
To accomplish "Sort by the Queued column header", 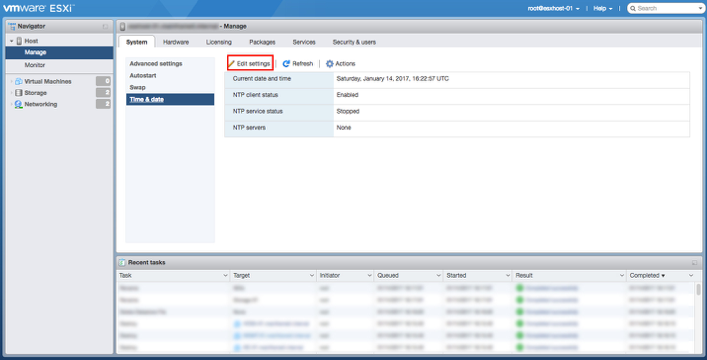I will click(388, 276).
